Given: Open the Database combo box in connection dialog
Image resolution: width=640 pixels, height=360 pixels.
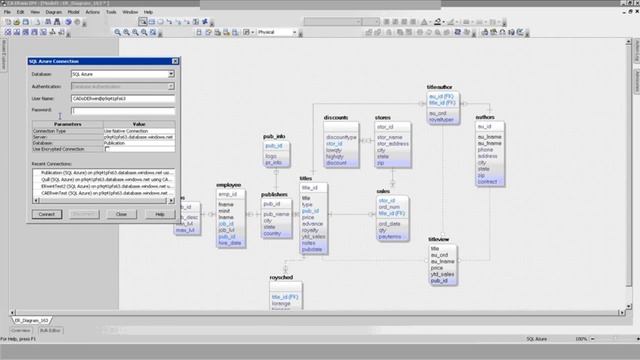Looking at the screenshot, I should tap(171, 74).
